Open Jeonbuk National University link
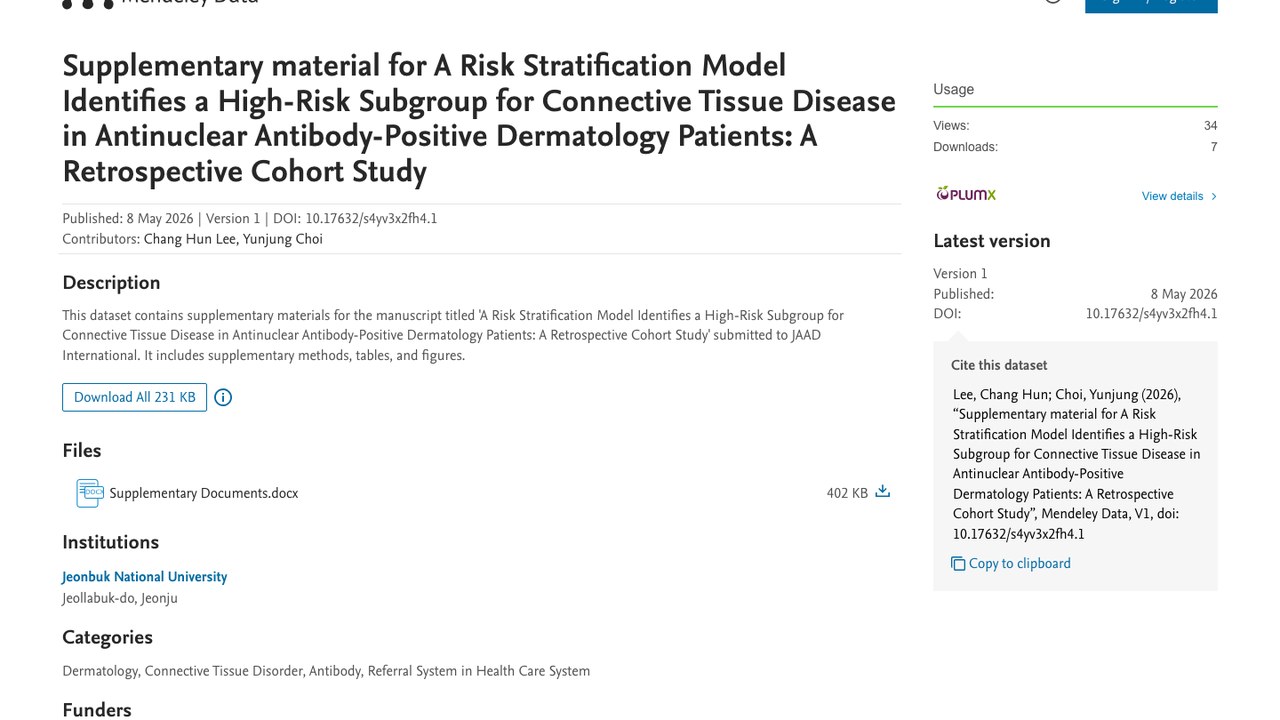This screenshot has width=1280, height=720. pyautogui.click(x=144, y=577)
